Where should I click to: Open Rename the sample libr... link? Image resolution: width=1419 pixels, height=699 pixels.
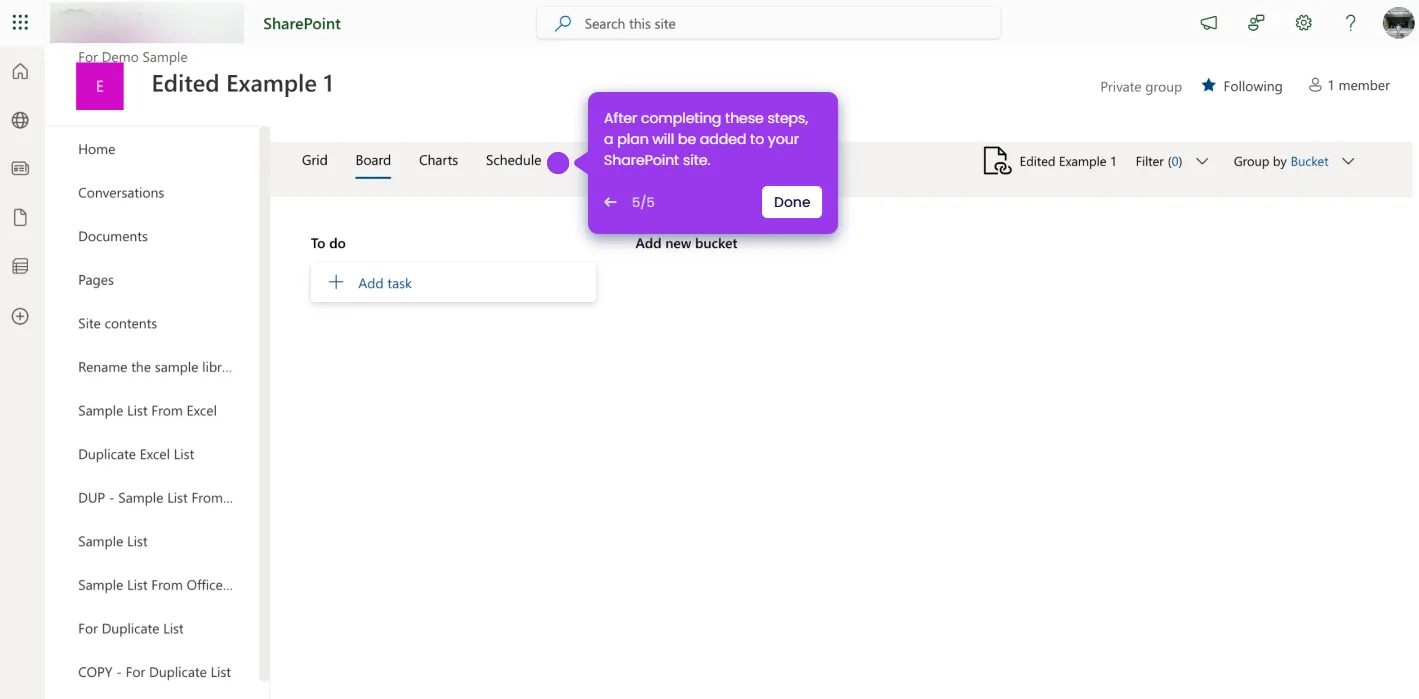[155, 367]
